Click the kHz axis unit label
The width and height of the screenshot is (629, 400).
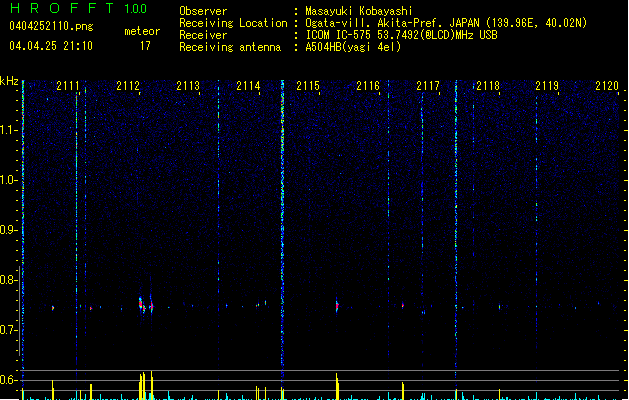click(x=9, y=81)
